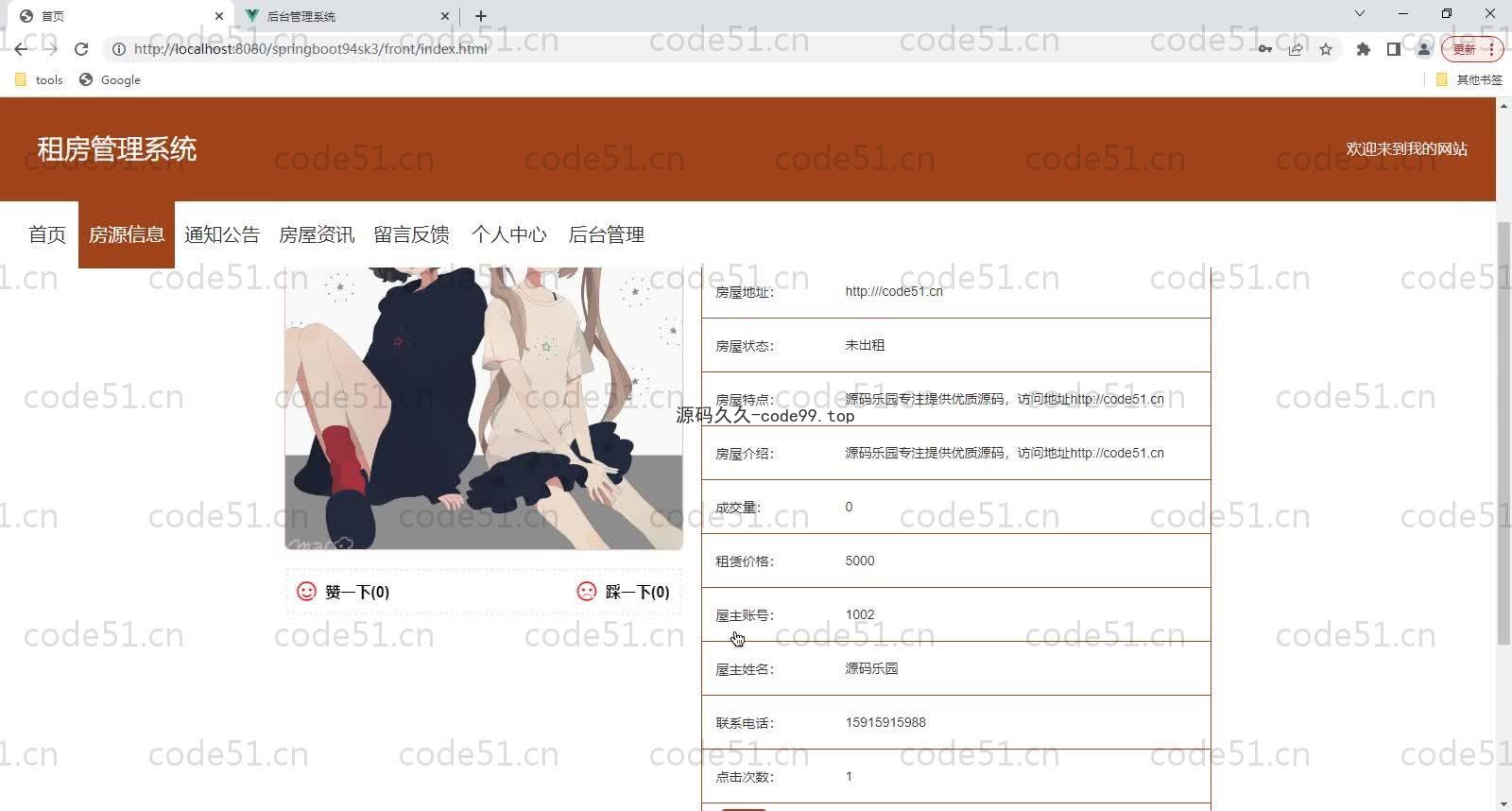
Task: Click the 成交量 label
Action: point(738,508)
